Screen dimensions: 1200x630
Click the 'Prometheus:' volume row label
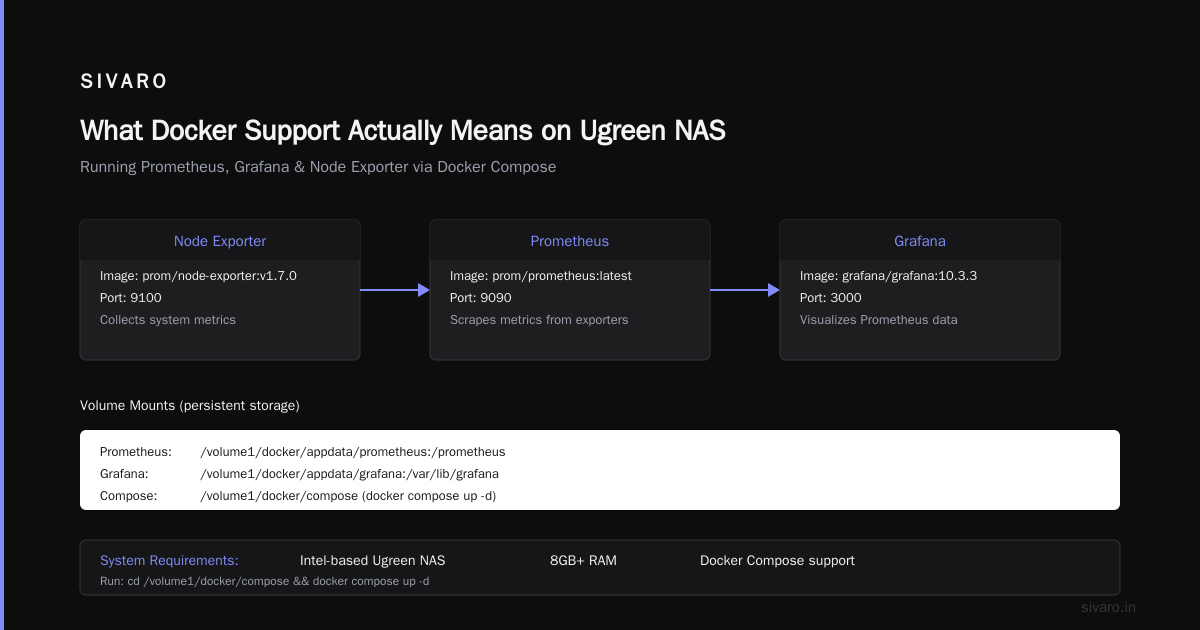(136, 452)
